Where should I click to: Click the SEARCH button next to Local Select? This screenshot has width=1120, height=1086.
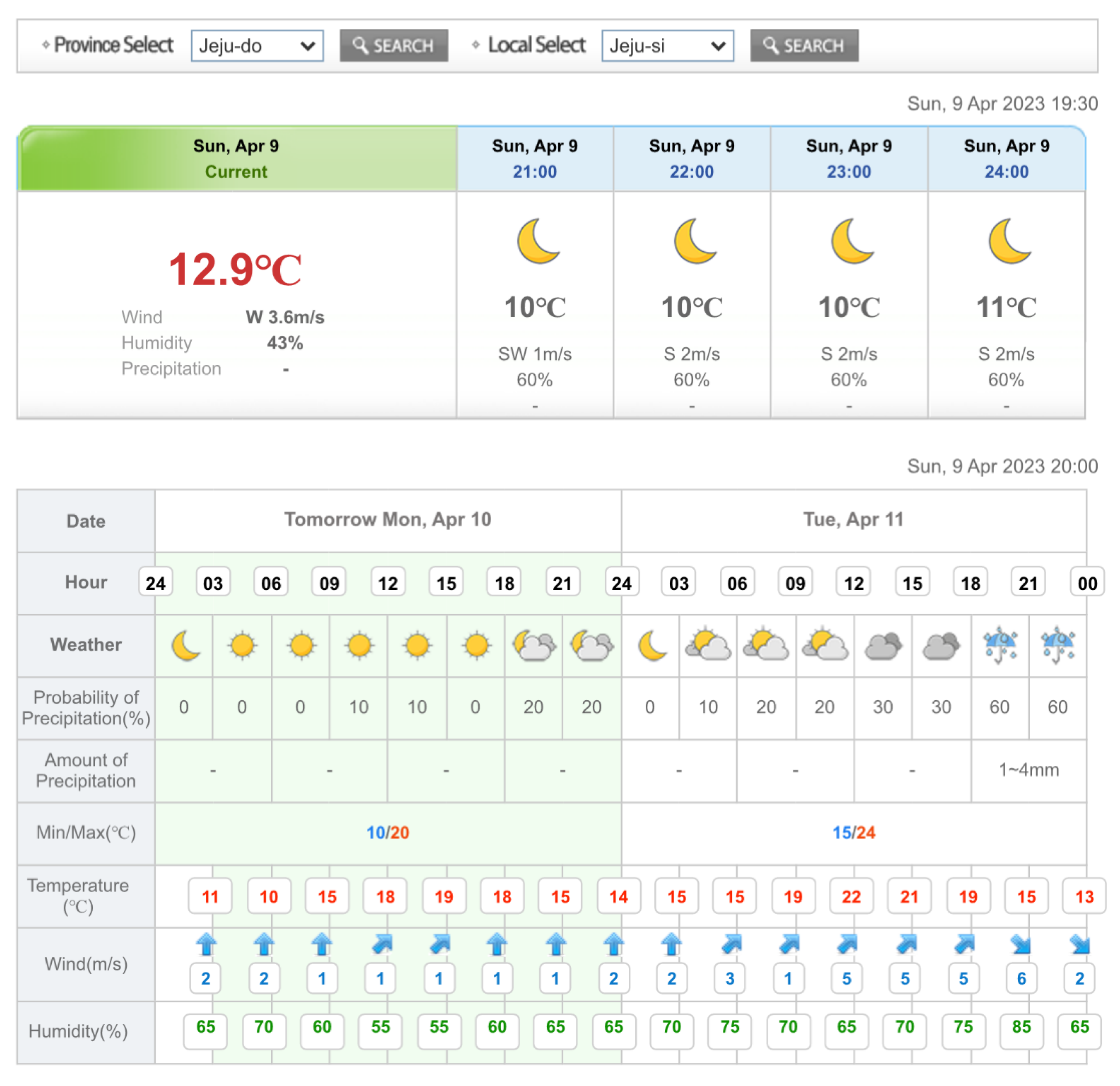(804, 46)
